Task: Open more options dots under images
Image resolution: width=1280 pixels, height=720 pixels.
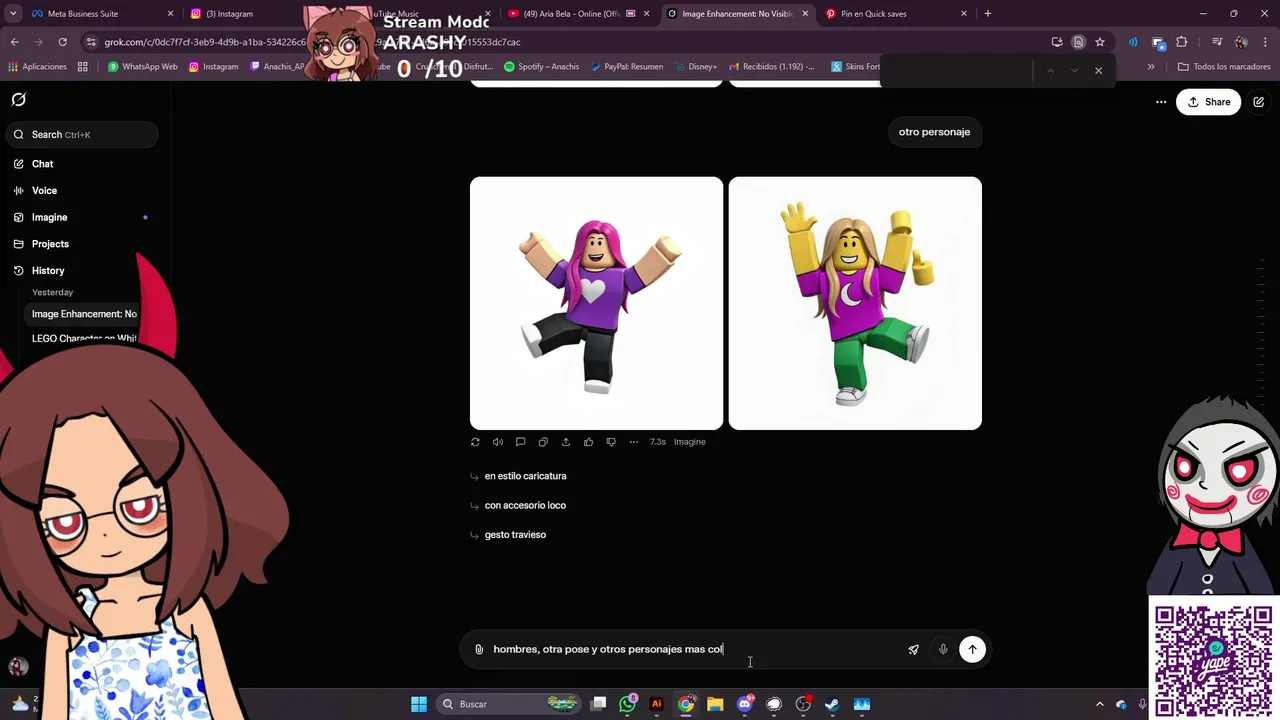Action: (x=634, y=442)
